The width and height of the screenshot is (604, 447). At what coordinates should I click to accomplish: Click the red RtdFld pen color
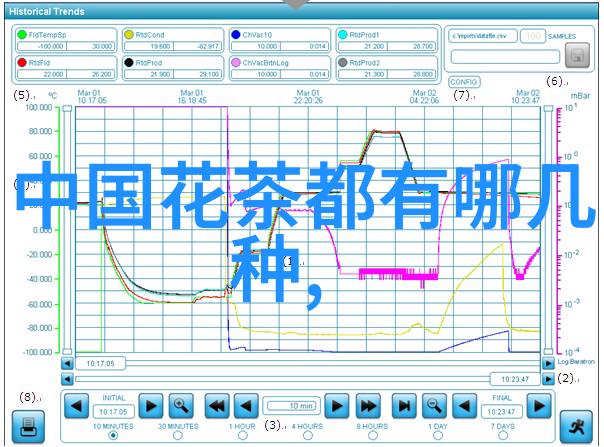[23, 60]
